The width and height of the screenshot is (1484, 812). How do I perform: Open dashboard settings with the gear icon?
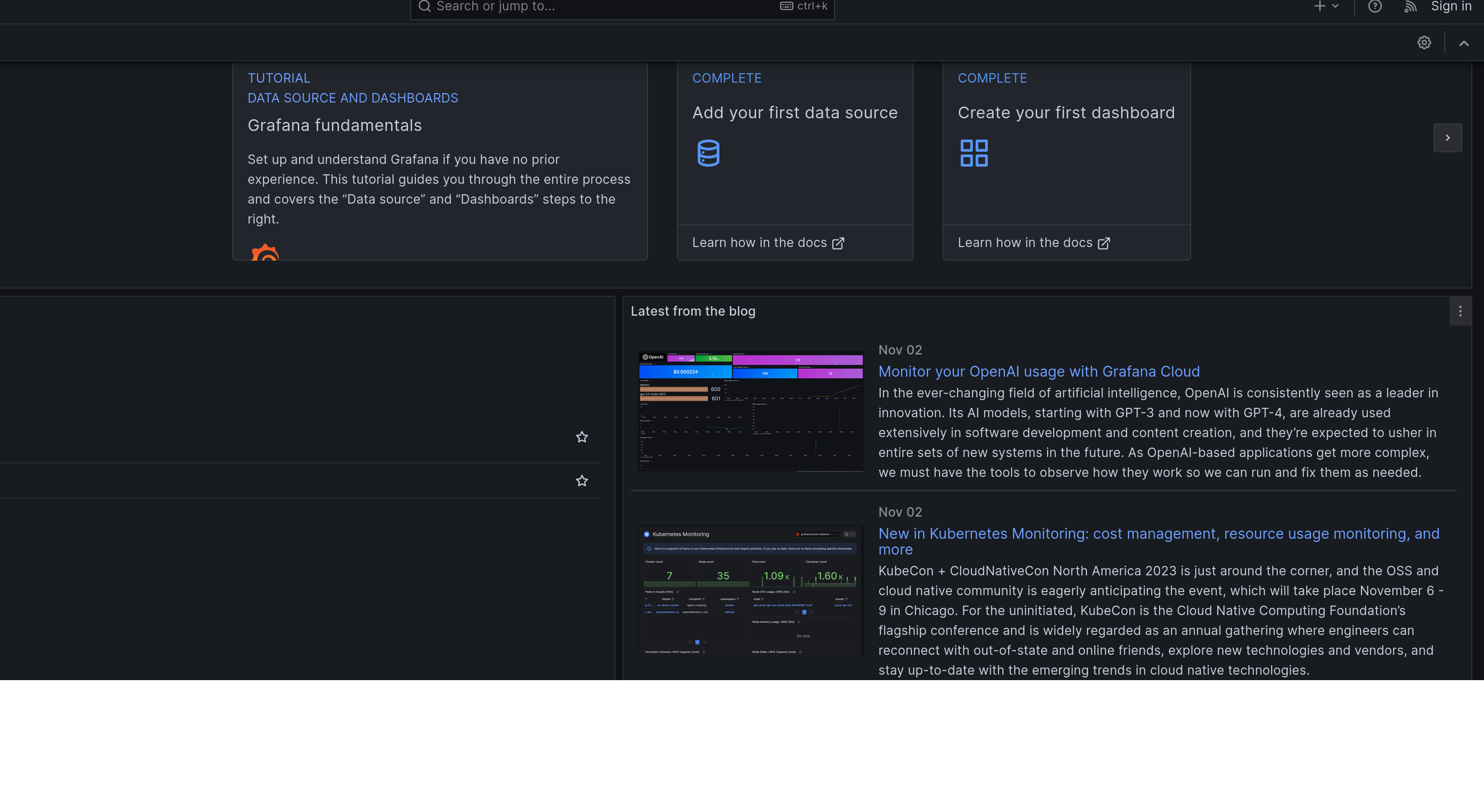click(x=1424, y=42)
